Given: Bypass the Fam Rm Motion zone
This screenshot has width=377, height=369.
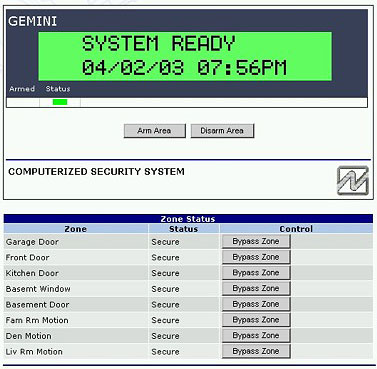Looking at the screenshot, I should tap(256, 320).
